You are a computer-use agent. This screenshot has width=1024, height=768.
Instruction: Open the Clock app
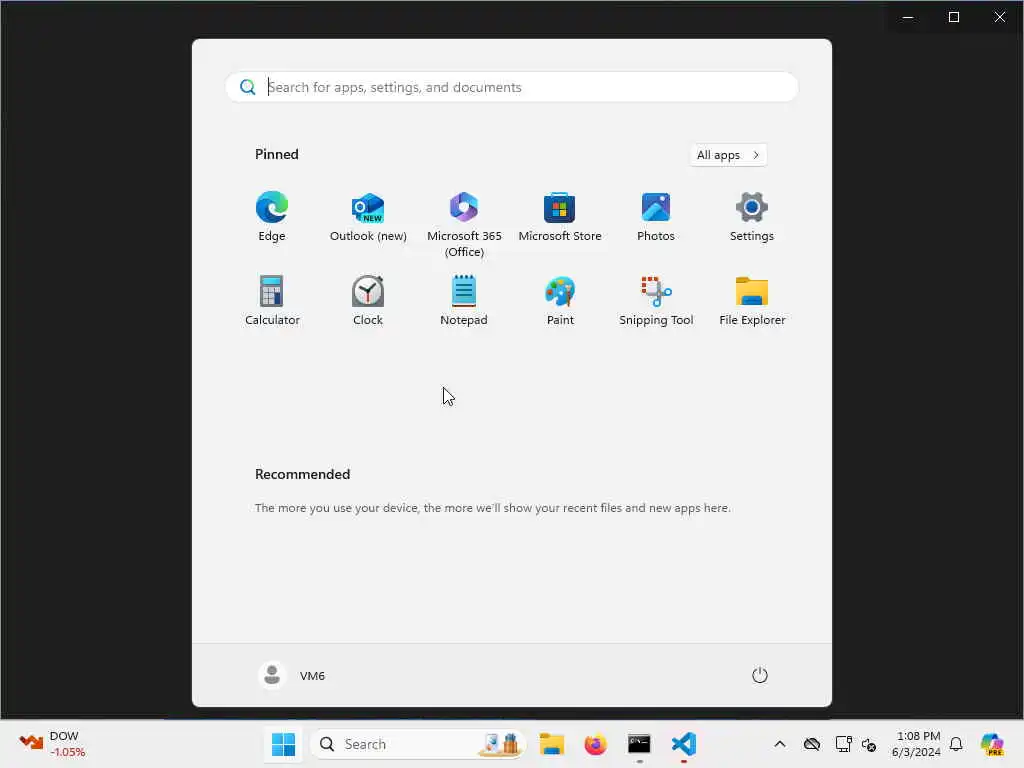click(368, 301)
